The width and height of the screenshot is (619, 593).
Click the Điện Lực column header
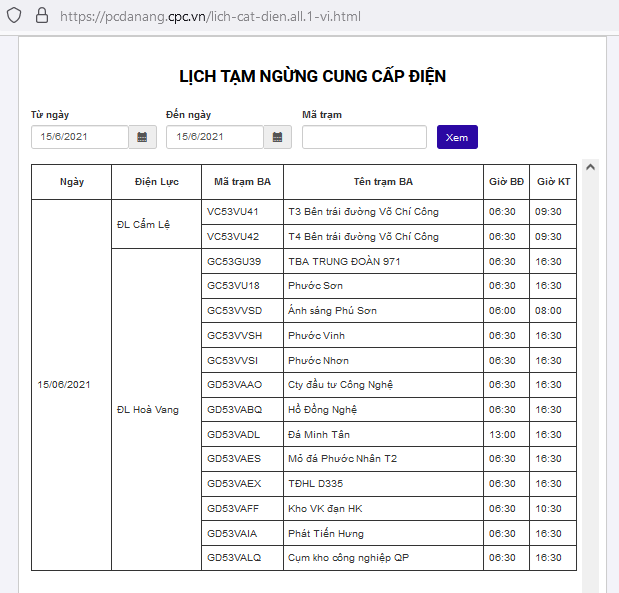coord(157,182)
